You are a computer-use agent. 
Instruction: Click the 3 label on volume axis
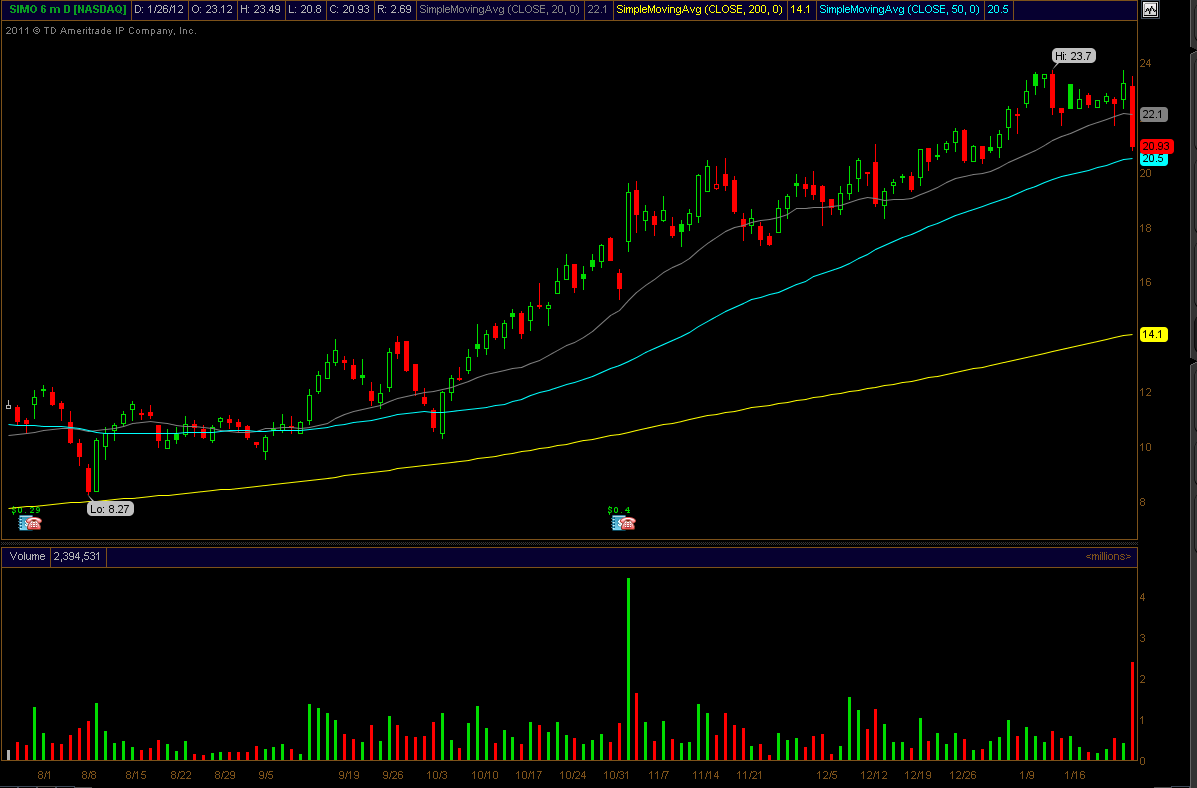1142,638
